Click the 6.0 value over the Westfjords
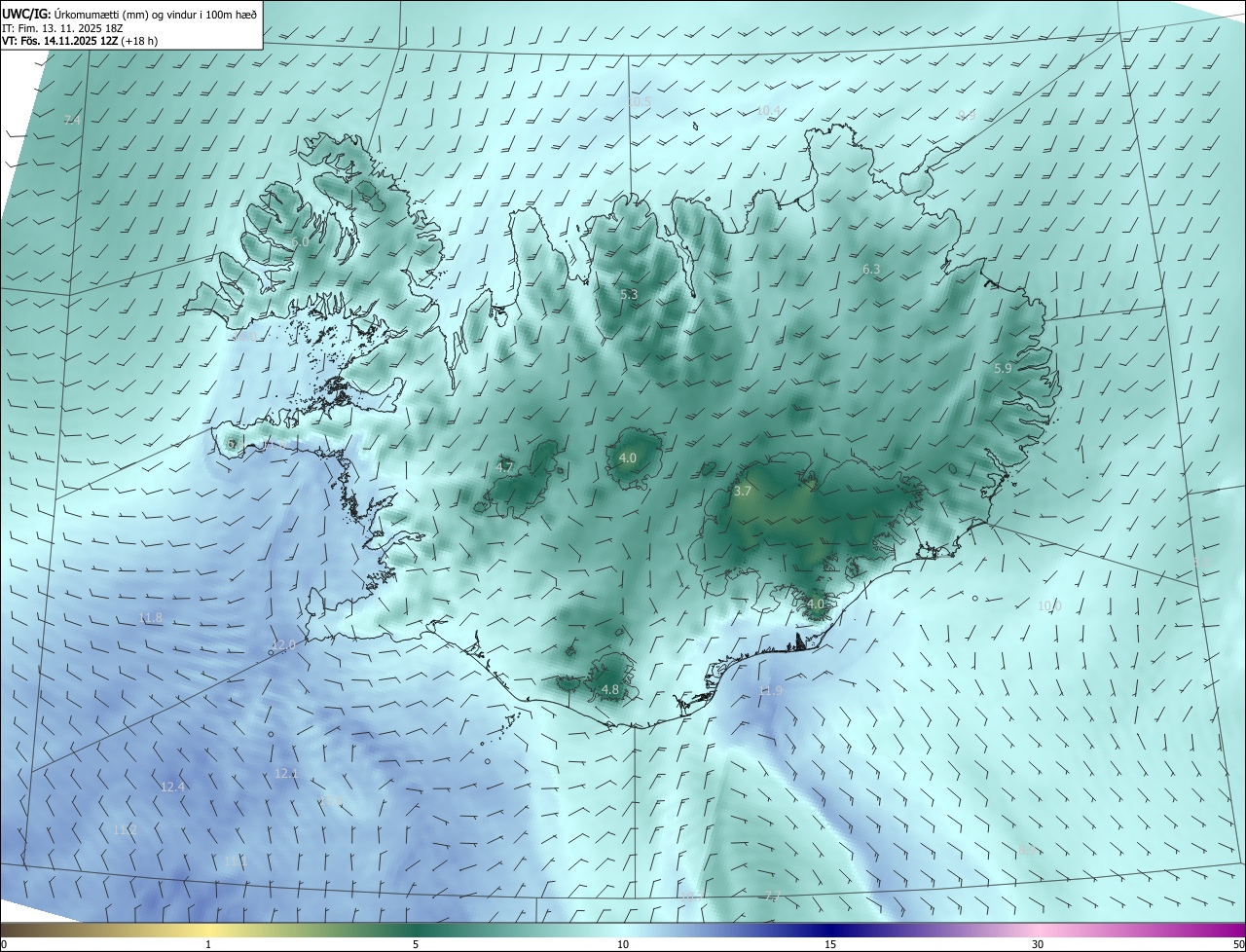The height and width of the screenshot is (952, 1246). click(300, 241)
